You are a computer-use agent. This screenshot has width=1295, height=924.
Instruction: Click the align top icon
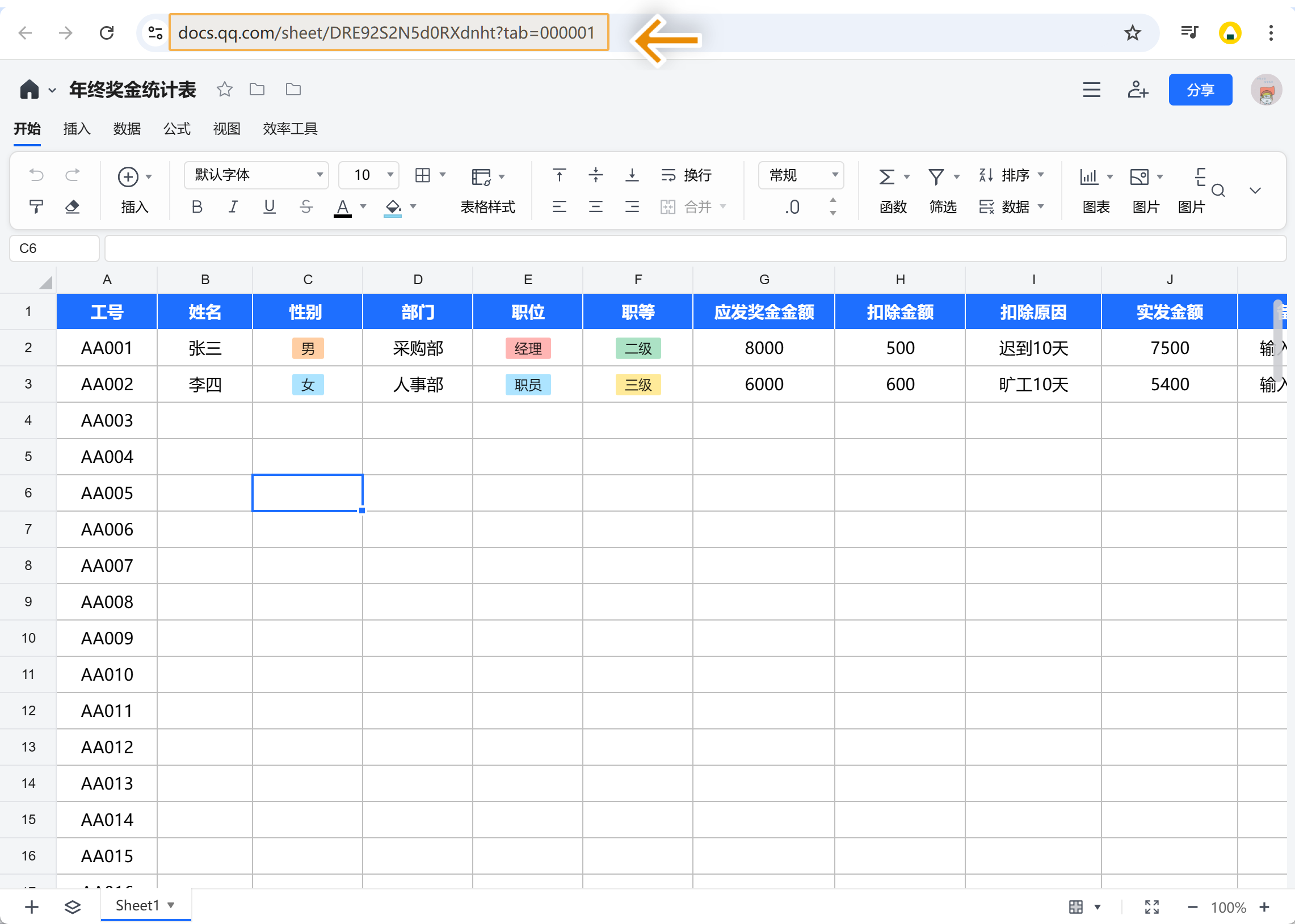559,175
